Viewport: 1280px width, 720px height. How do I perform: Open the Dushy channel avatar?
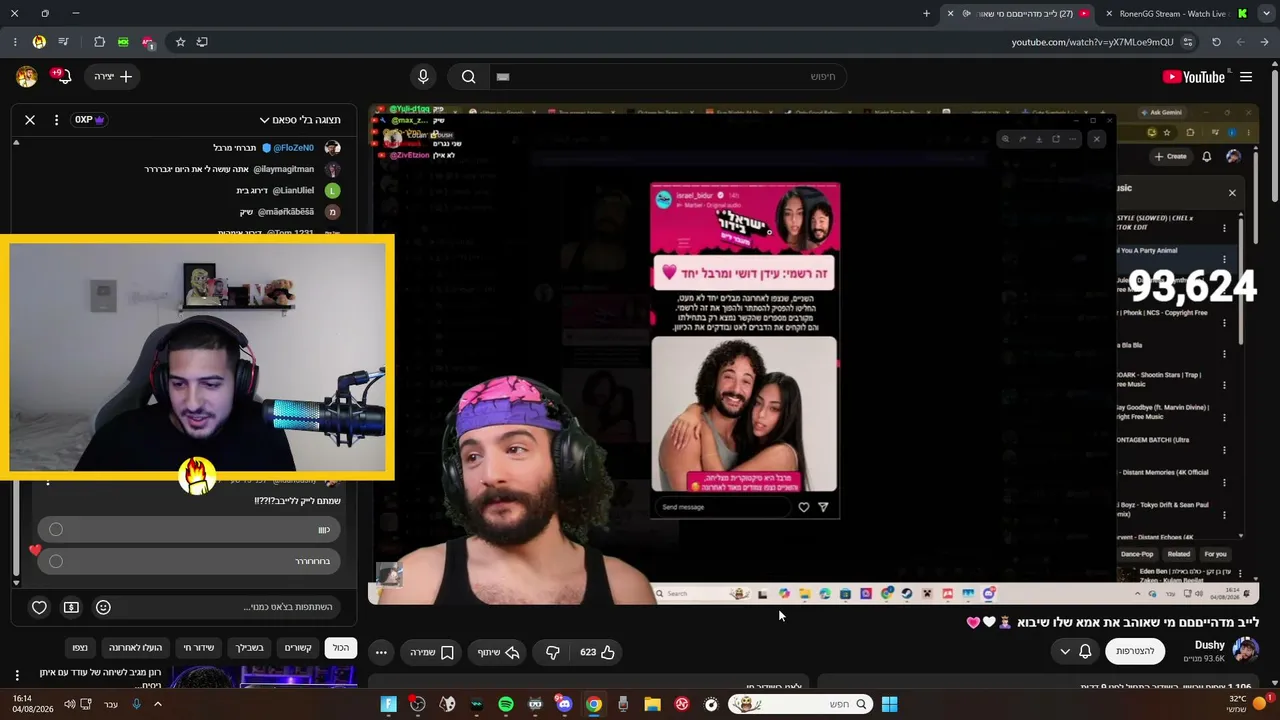tap(1246, 651)
